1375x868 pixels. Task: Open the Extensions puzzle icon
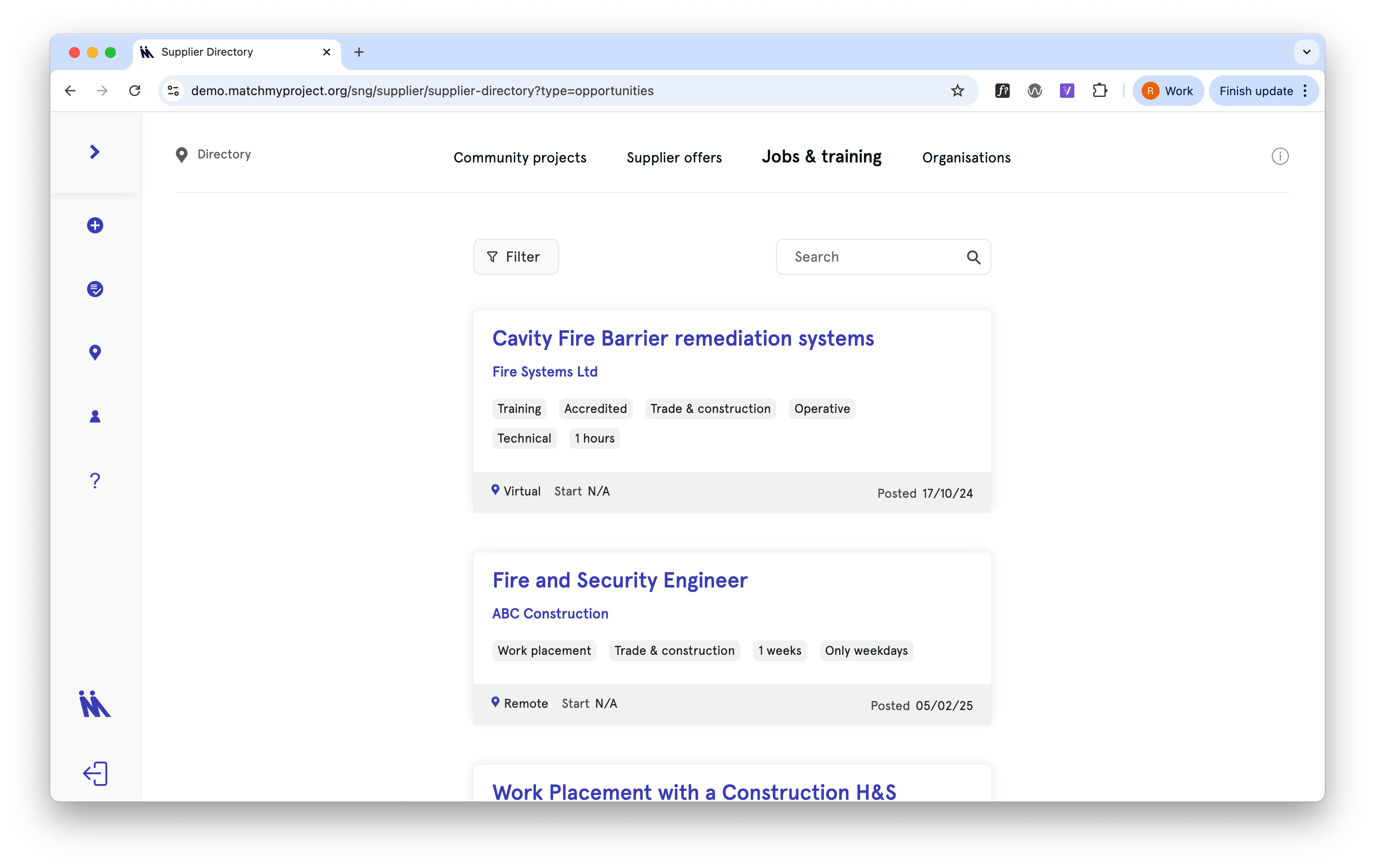coord(1099,91)
